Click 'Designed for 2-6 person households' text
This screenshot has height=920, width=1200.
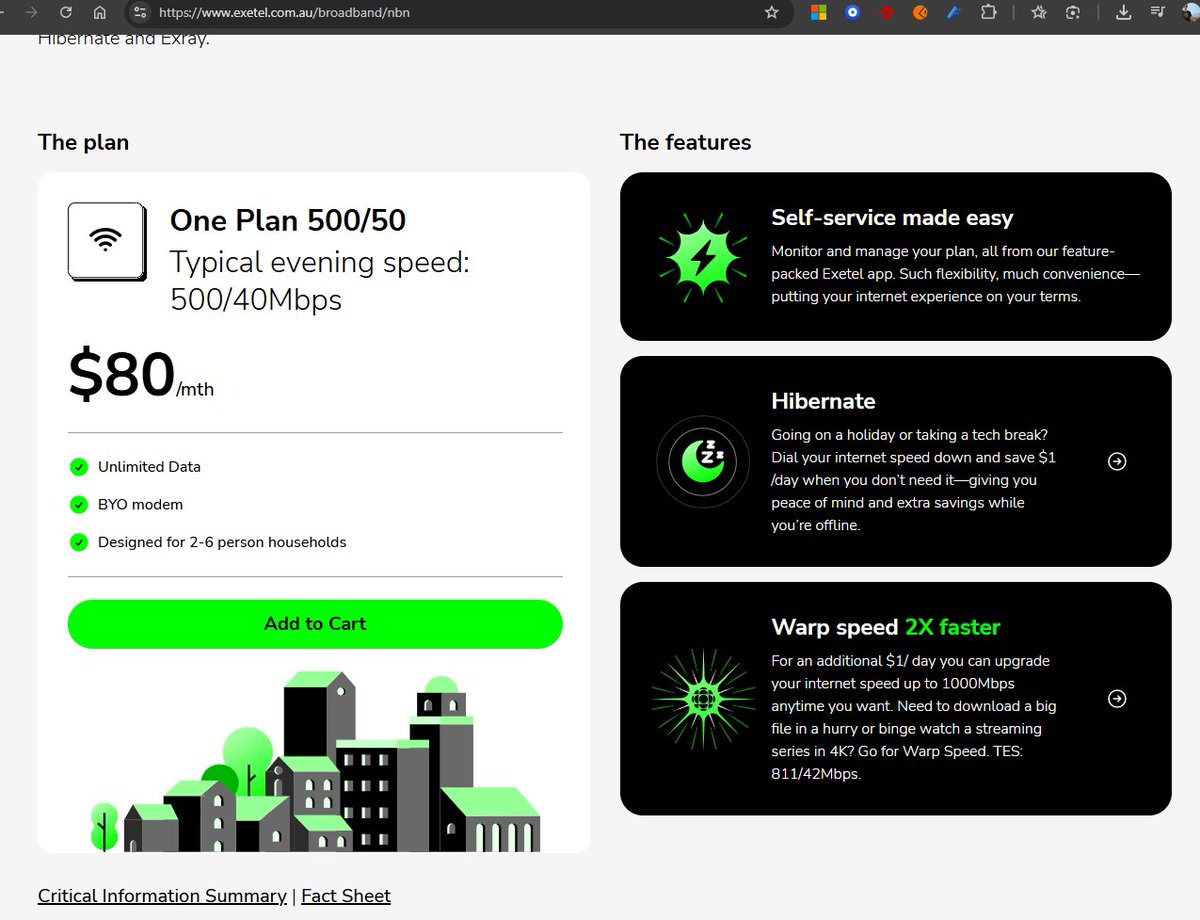[x=222, y=542]
